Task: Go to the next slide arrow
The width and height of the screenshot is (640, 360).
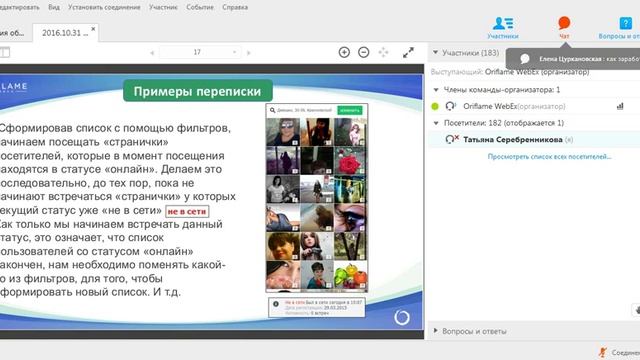Action: click(x=249, y=53)
